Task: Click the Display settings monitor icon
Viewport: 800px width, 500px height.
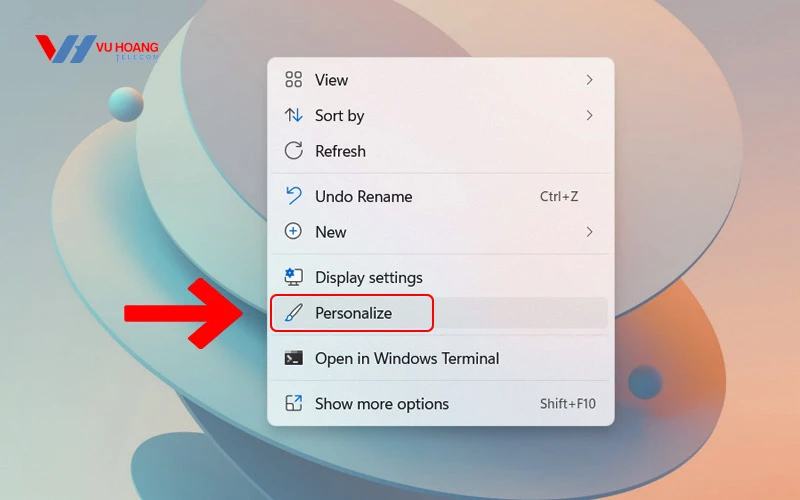Action: pyautogui.click(x=293, y=277)
